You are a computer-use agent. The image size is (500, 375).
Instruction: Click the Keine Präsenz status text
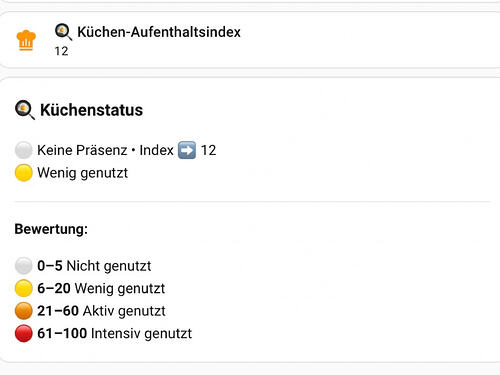tap(82, 150)
